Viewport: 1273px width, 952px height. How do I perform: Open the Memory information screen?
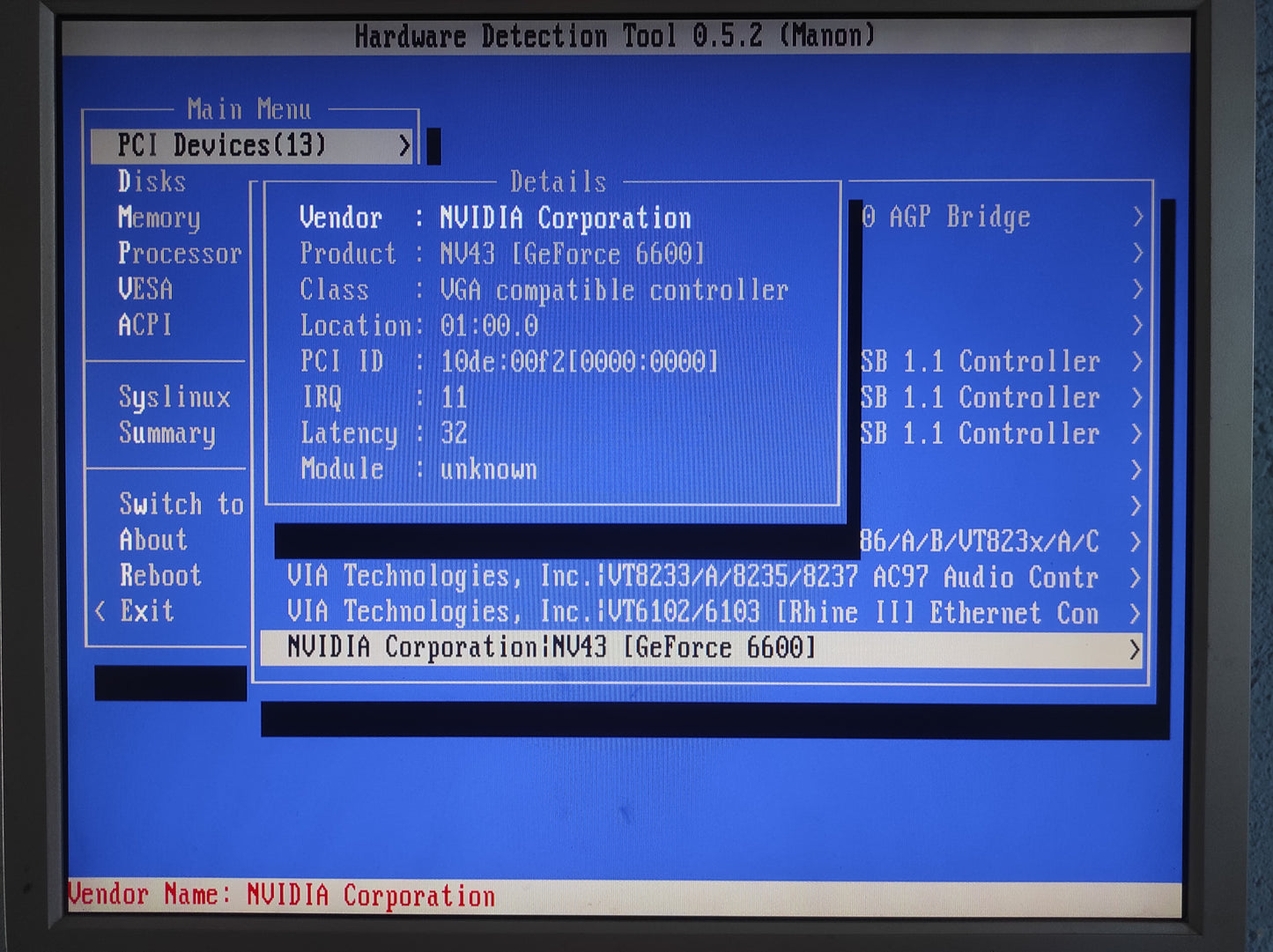click(x=159, y=218)
